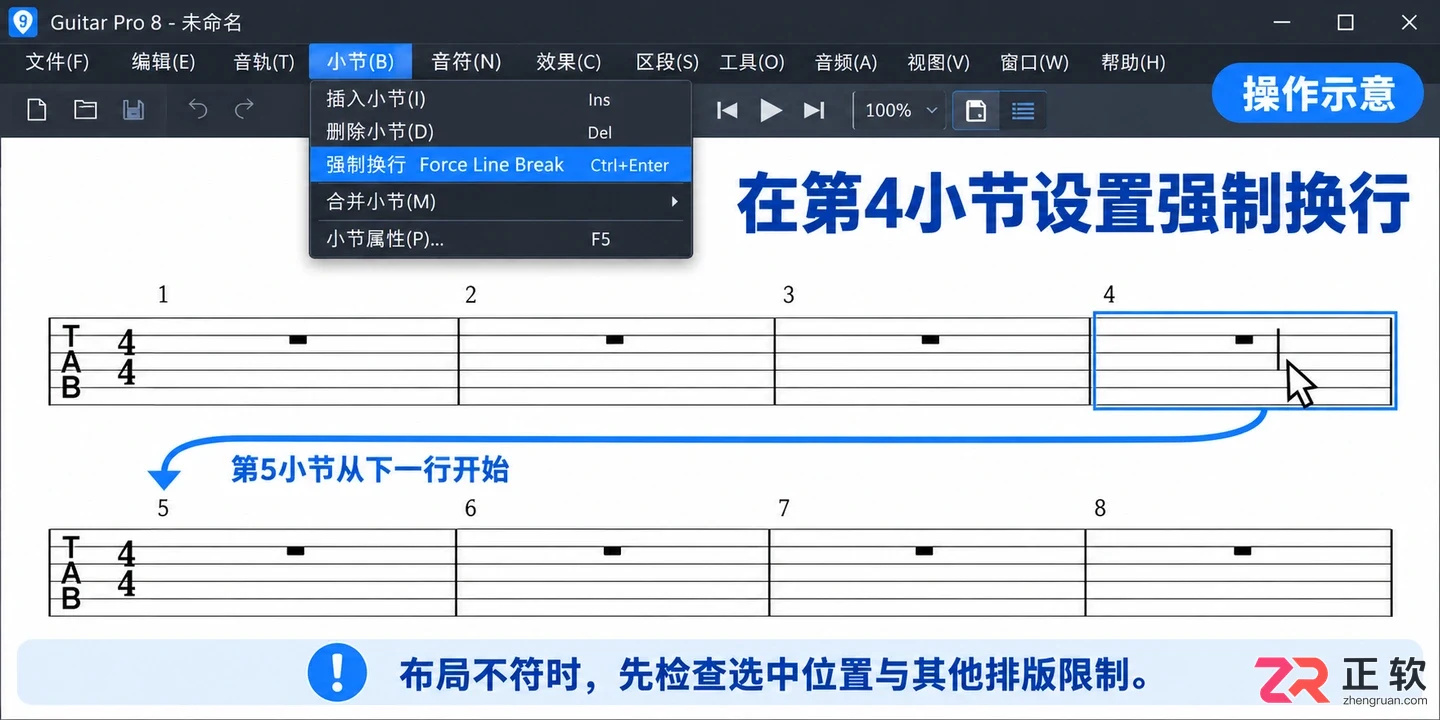
Task: Open the 效果(C) menu
Action: [568, 62]
